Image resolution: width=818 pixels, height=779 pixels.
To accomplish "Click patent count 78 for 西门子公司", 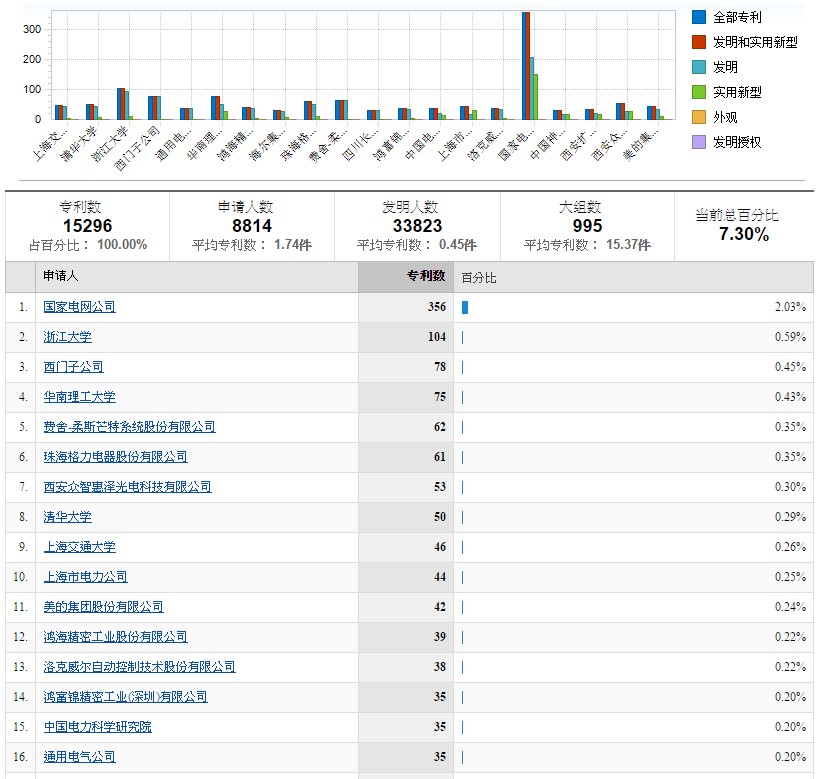I will (440, 367).
